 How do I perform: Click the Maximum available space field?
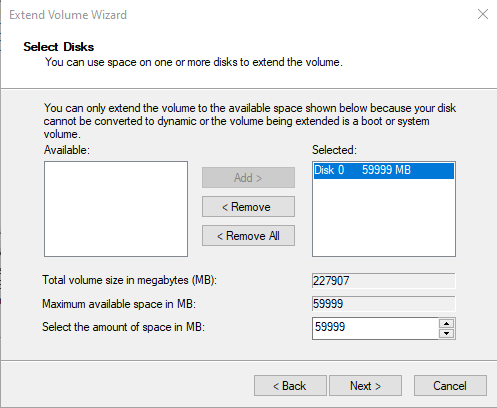[x=383, y=304]
